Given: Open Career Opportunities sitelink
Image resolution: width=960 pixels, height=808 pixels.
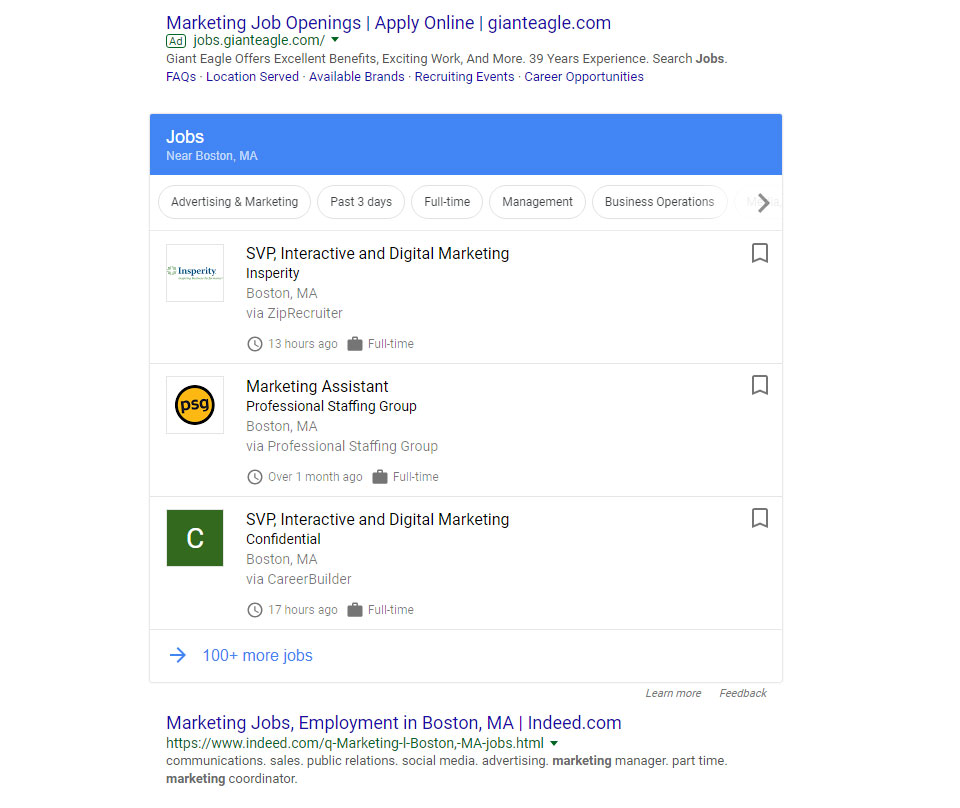Looking at the screenshot, I should tap(583, 77).
